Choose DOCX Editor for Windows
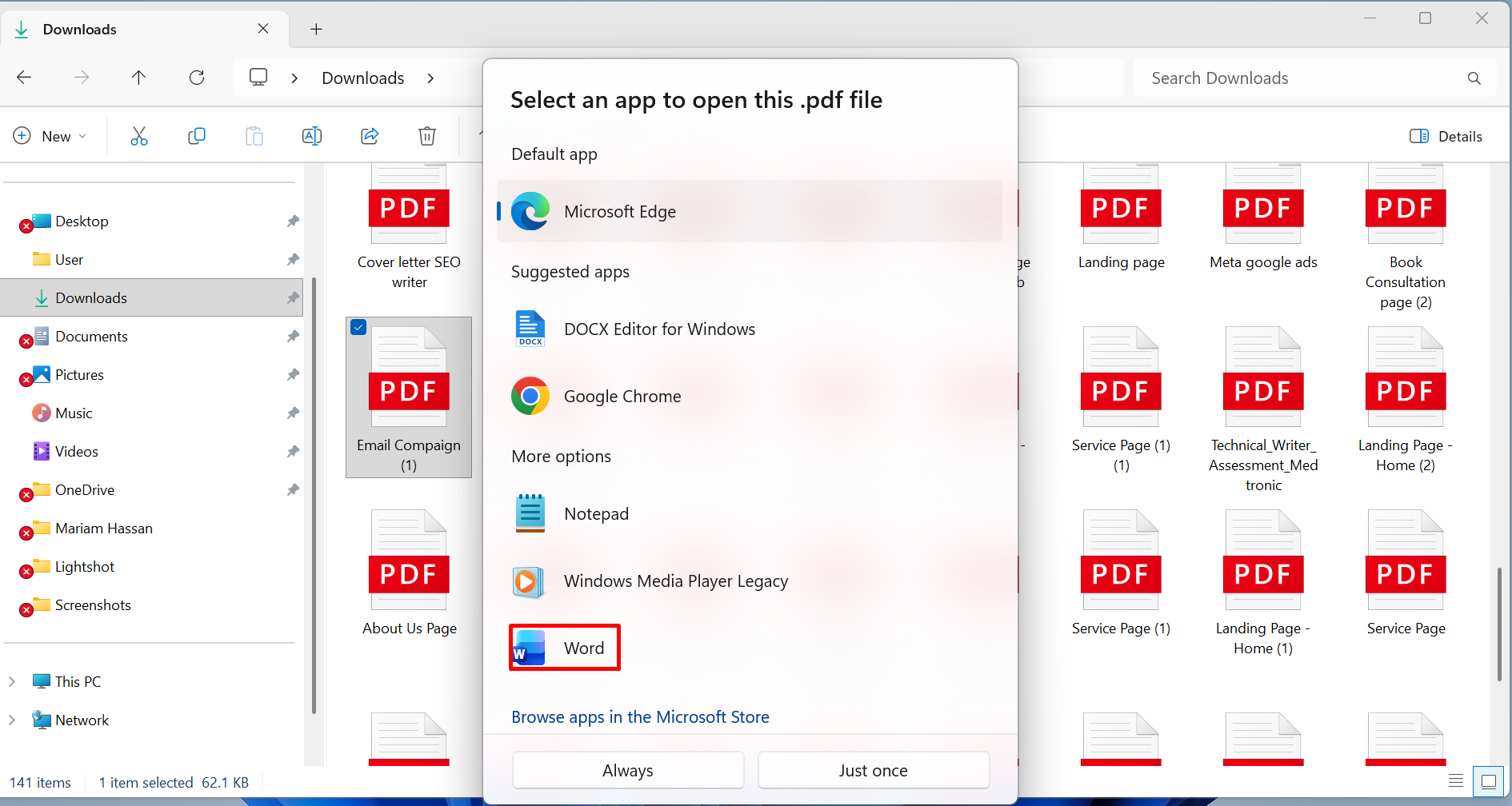 click(750, 329)
